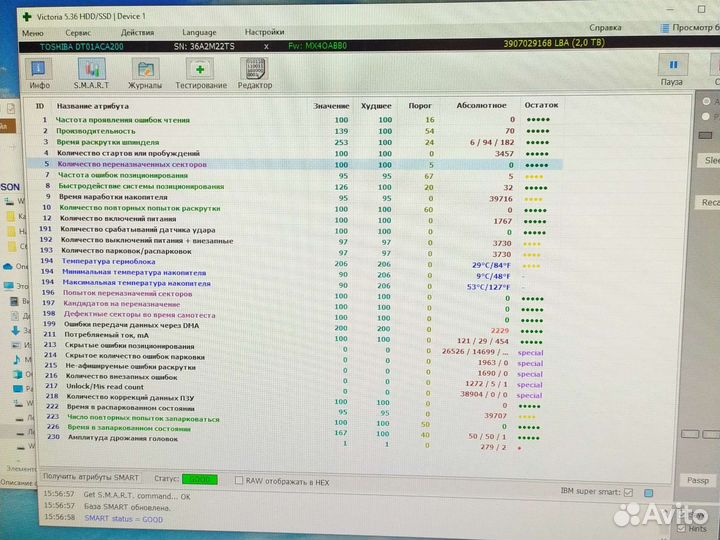
Task: Open the Меню menu
Action: click(32, 32)
